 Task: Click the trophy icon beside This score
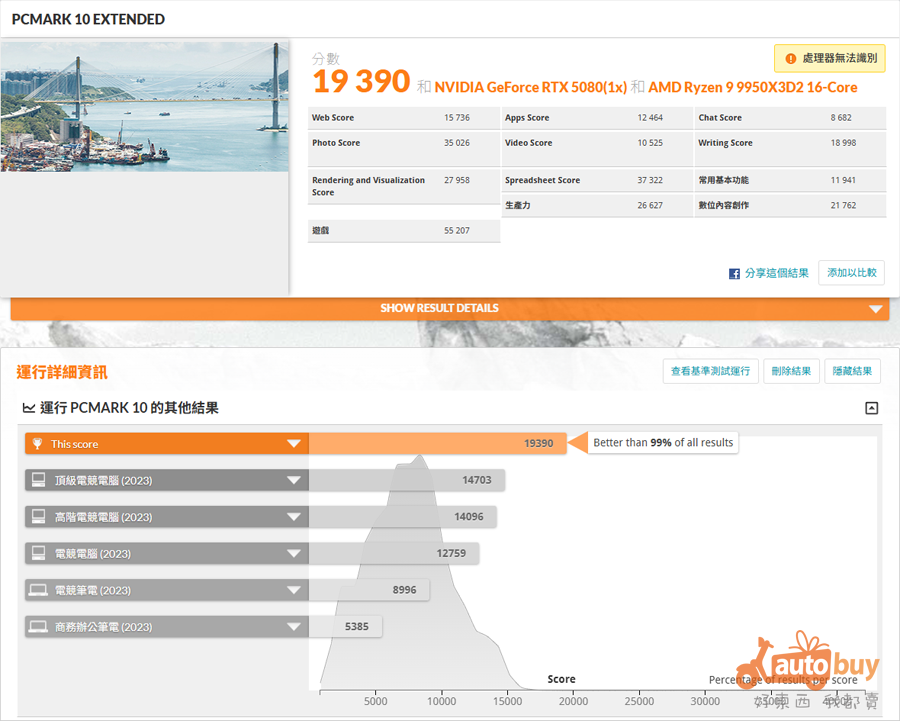pos(38,444)
